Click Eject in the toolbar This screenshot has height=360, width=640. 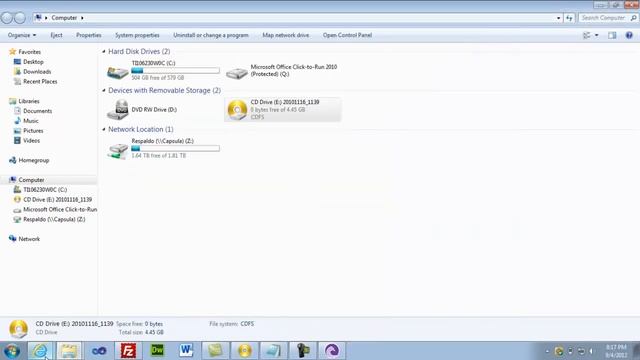click(x=56, y=35)
